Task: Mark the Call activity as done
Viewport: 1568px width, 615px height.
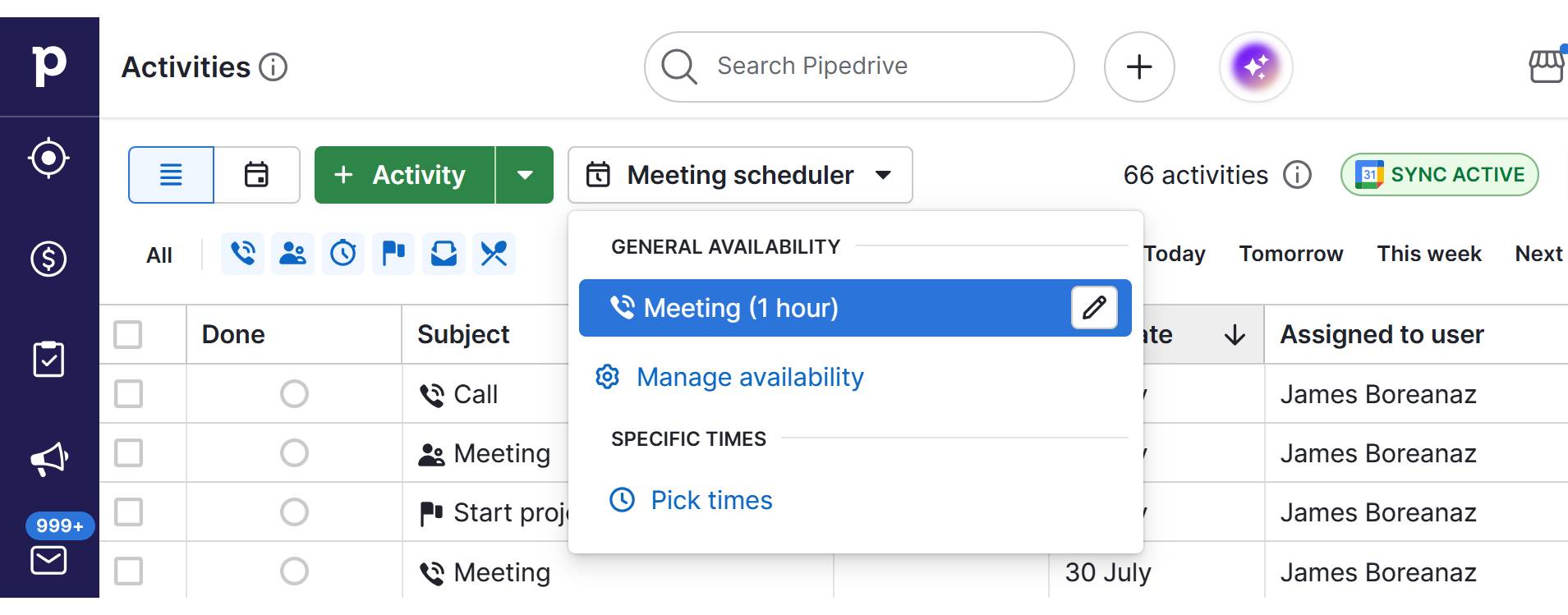Action: click(x=294, y=394)
